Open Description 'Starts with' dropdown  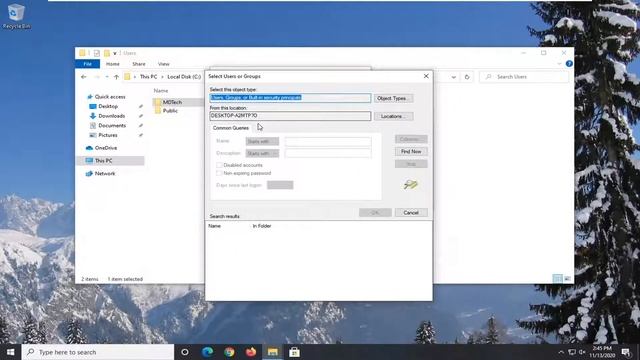(x=262, y=153)
